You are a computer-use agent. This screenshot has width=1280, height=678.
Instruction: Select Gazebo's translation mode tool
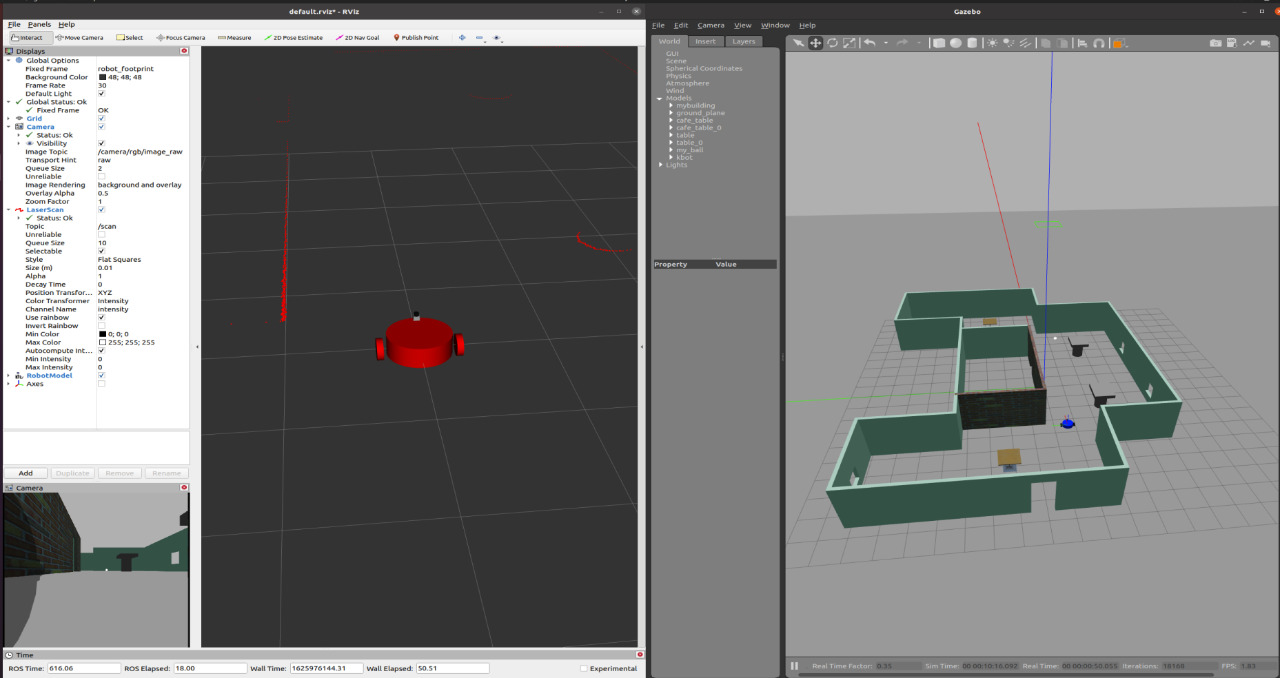tap(815, 43)
